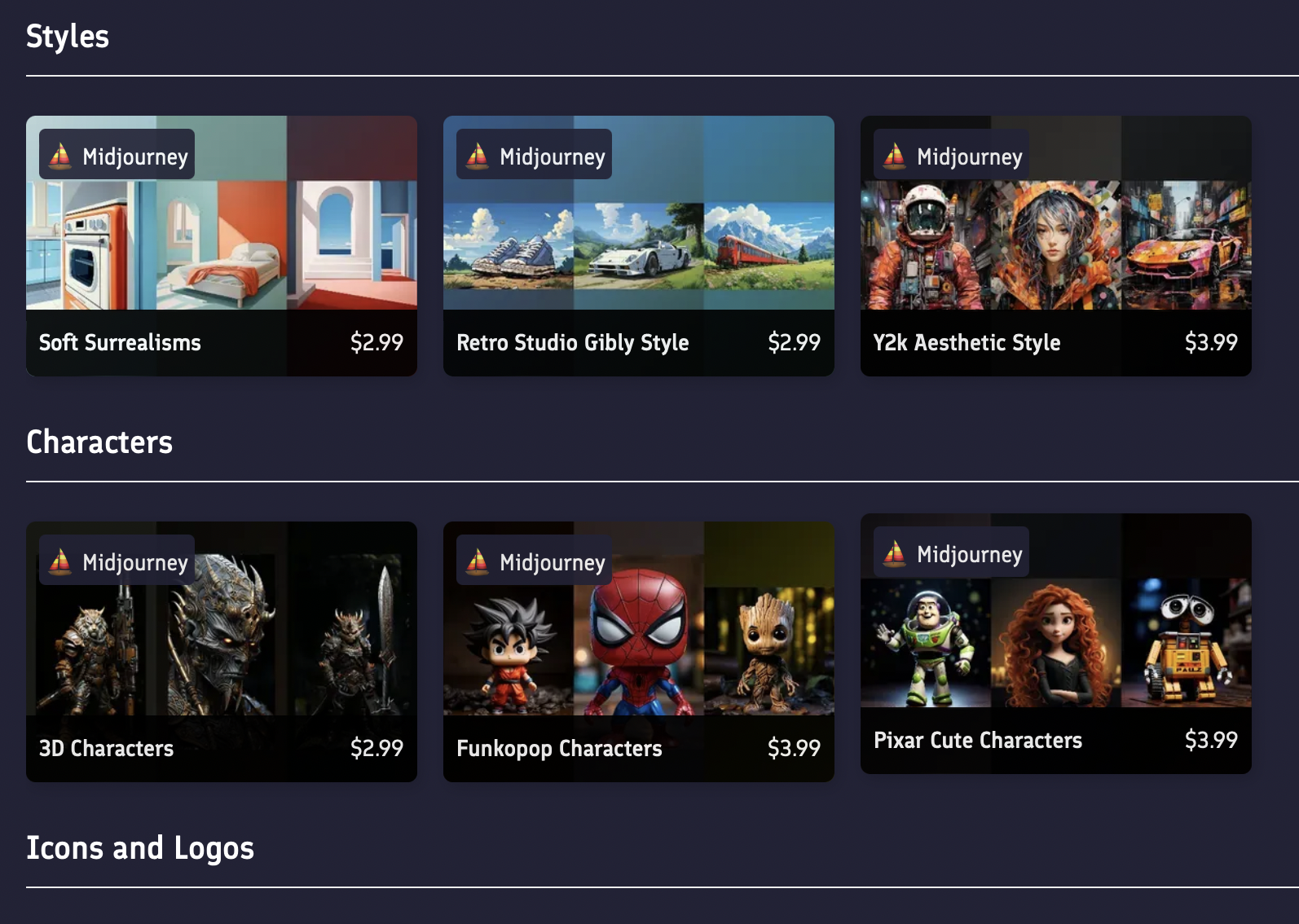Click Midjourney sailboat icon on Pixar Cute Characters card
This screenshot has width=1299, height=924.
pos(895,552)
